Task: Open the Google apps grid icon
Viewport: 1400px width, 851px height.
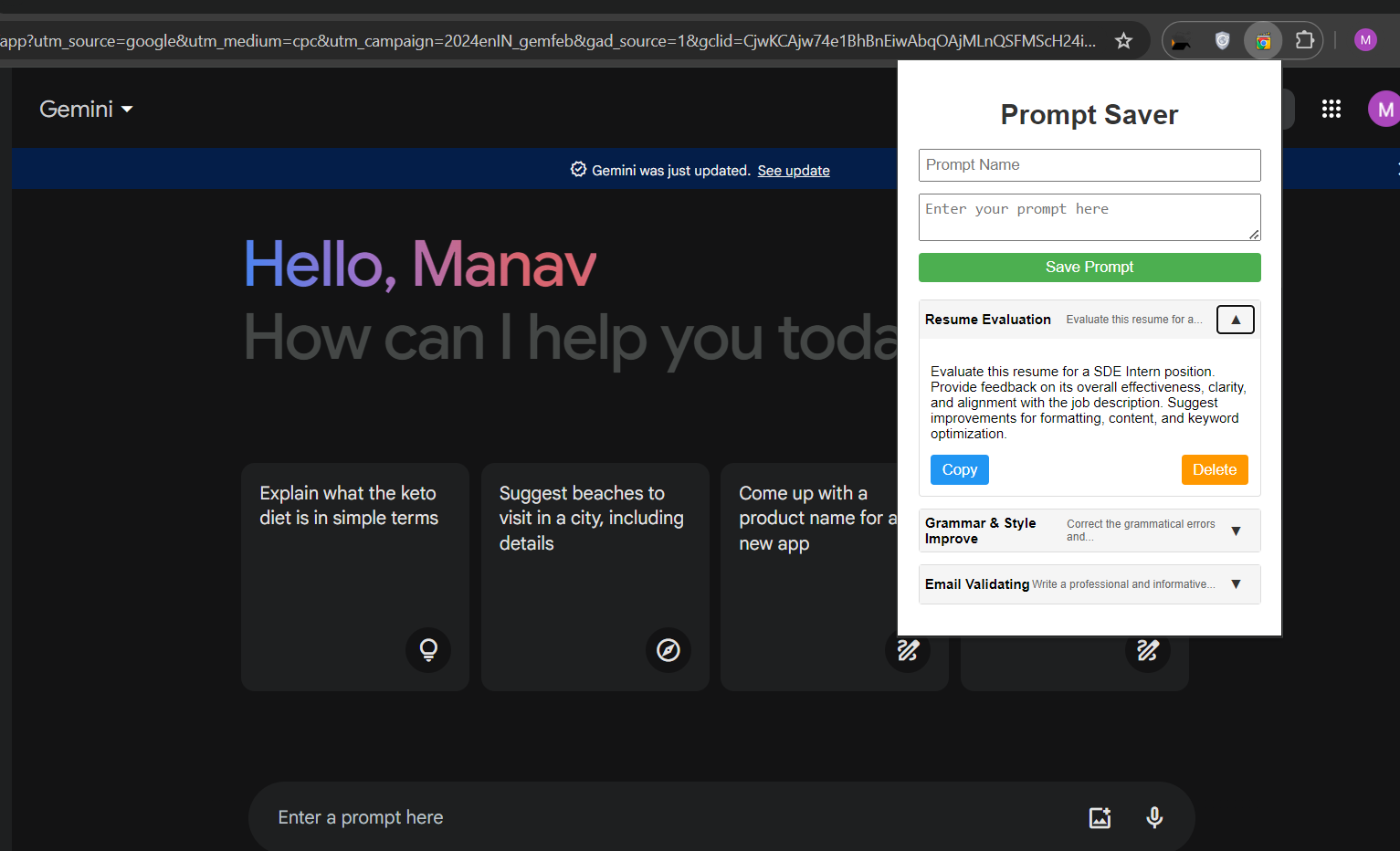Action: [1332, 109]
